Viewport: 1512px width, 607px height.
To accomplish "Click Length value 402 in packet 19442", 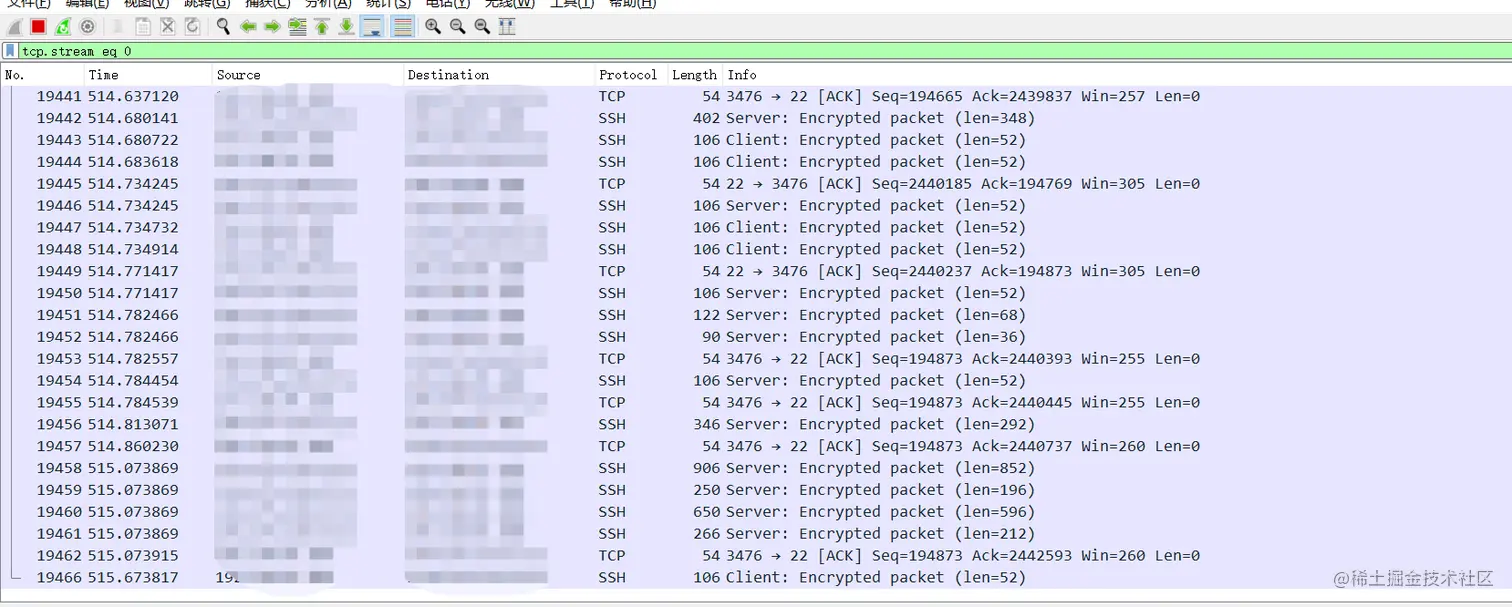I will tap(707, 118).
